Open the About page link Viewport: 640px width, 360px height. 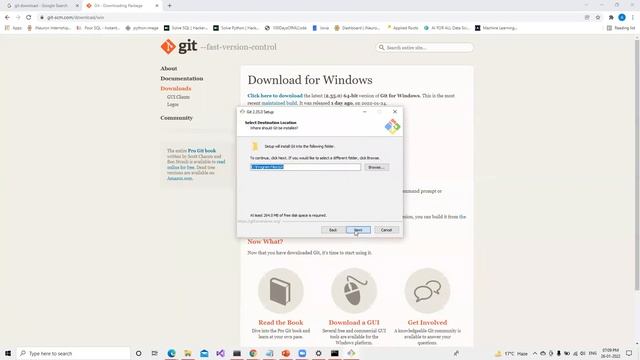pos(169,69)
